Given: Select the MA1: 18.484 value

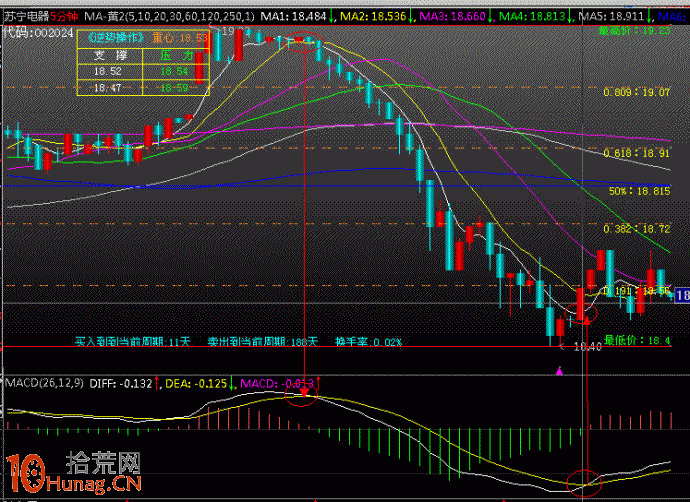Looking at the screenshot, I should pyautogui.click(x=293, y=17).
